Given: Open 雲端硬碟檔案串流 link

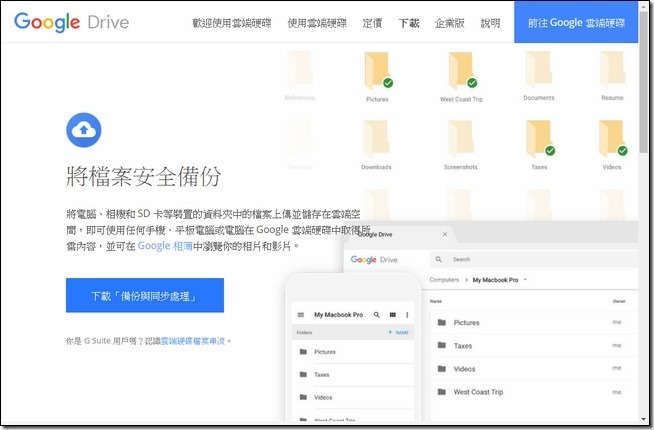Looking at the screenshot, I should (x=193, y=341).
